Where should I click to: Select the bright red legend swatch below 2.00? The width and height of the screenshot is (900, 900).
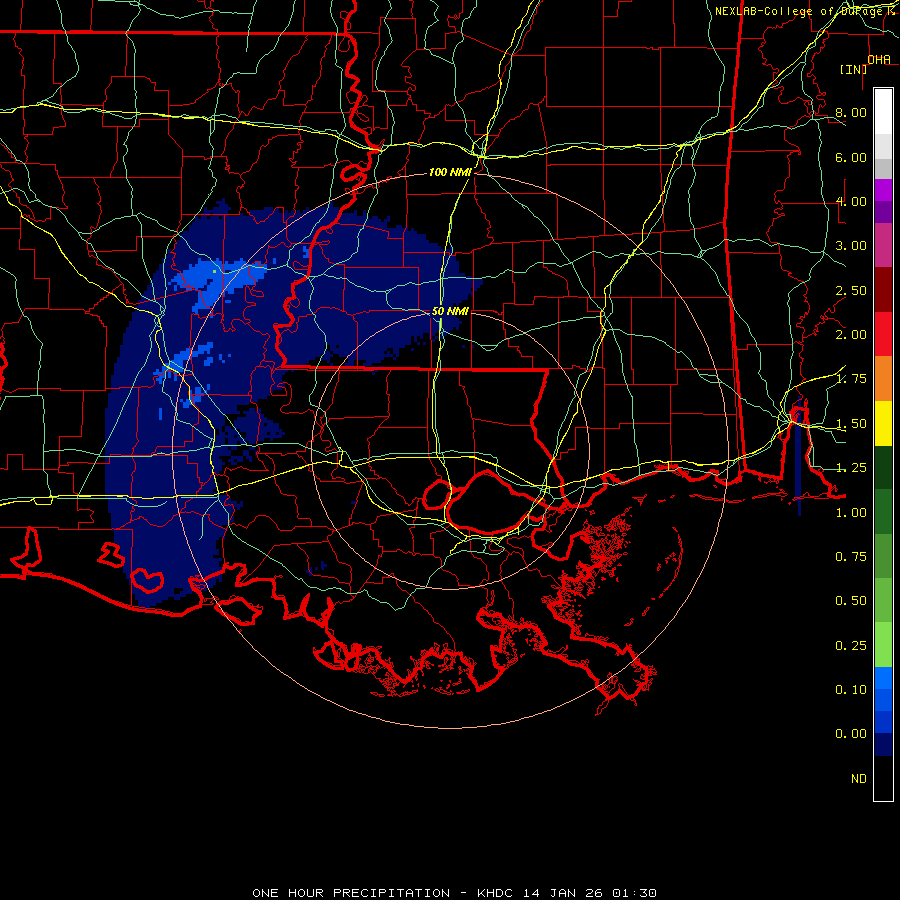(883, 334)
